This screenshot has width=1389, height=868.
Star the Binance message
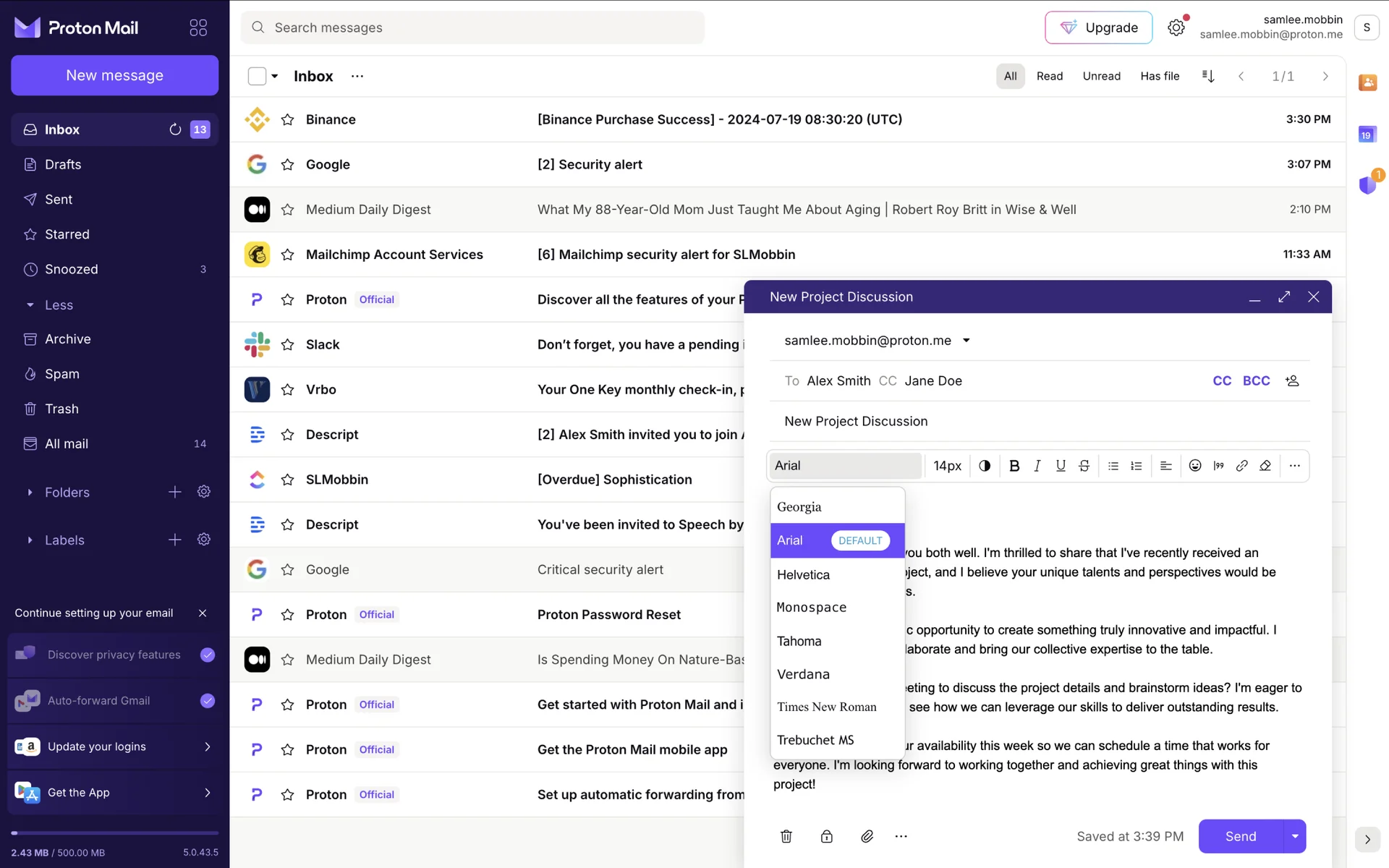[287, 119]
